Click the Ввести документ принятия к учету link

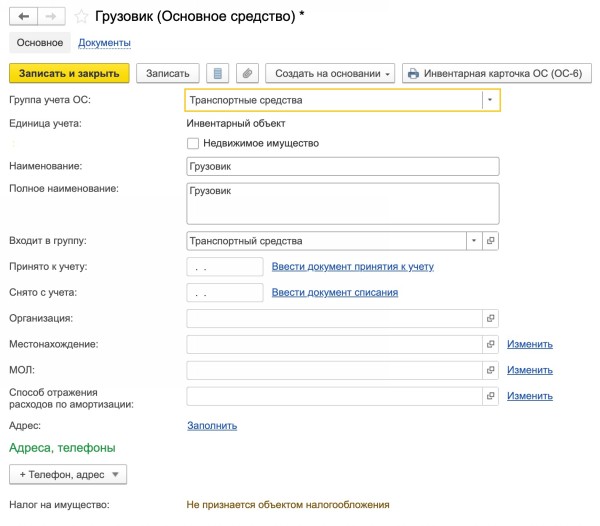tap(353, 267)
